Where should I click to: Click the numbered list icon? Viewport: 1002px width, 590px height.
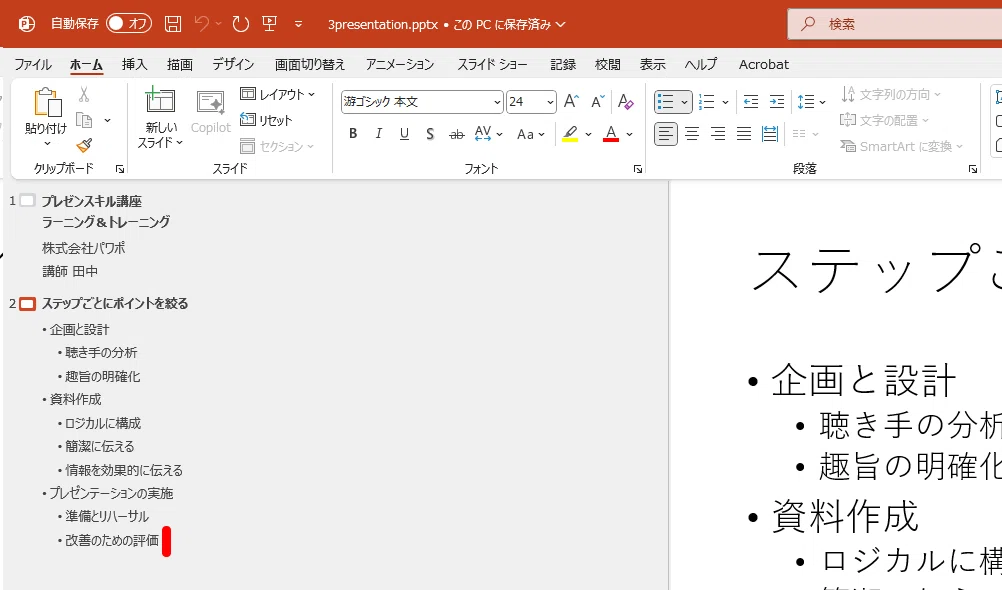click(x=707, y=102)
